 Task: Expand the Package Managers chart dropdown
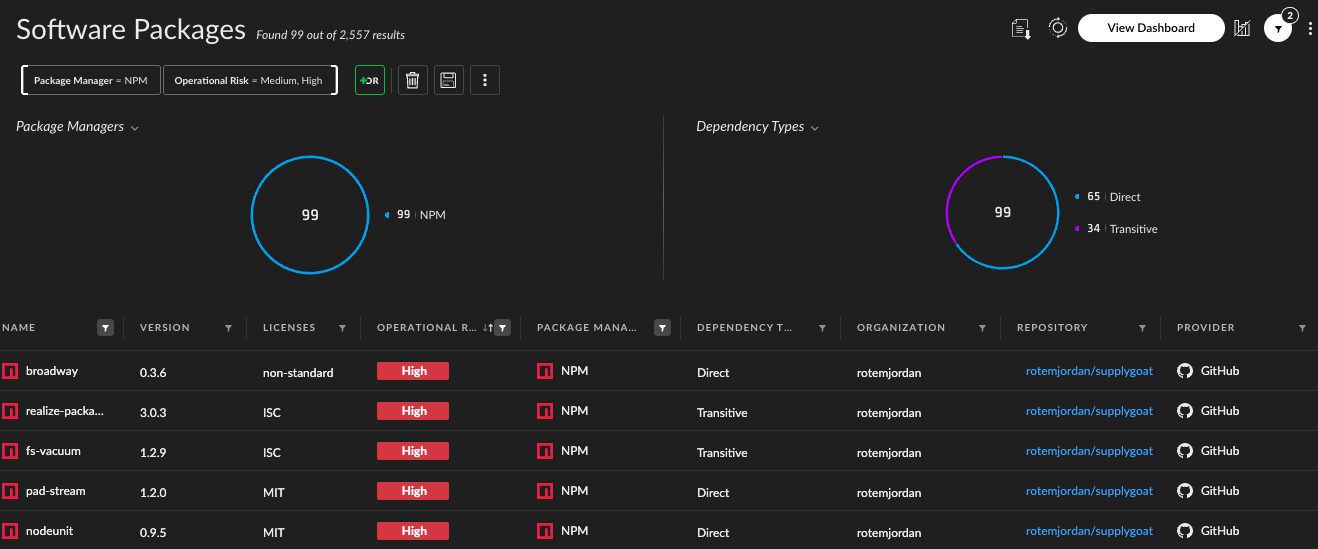pyautogui.click(x=134, y=128)
